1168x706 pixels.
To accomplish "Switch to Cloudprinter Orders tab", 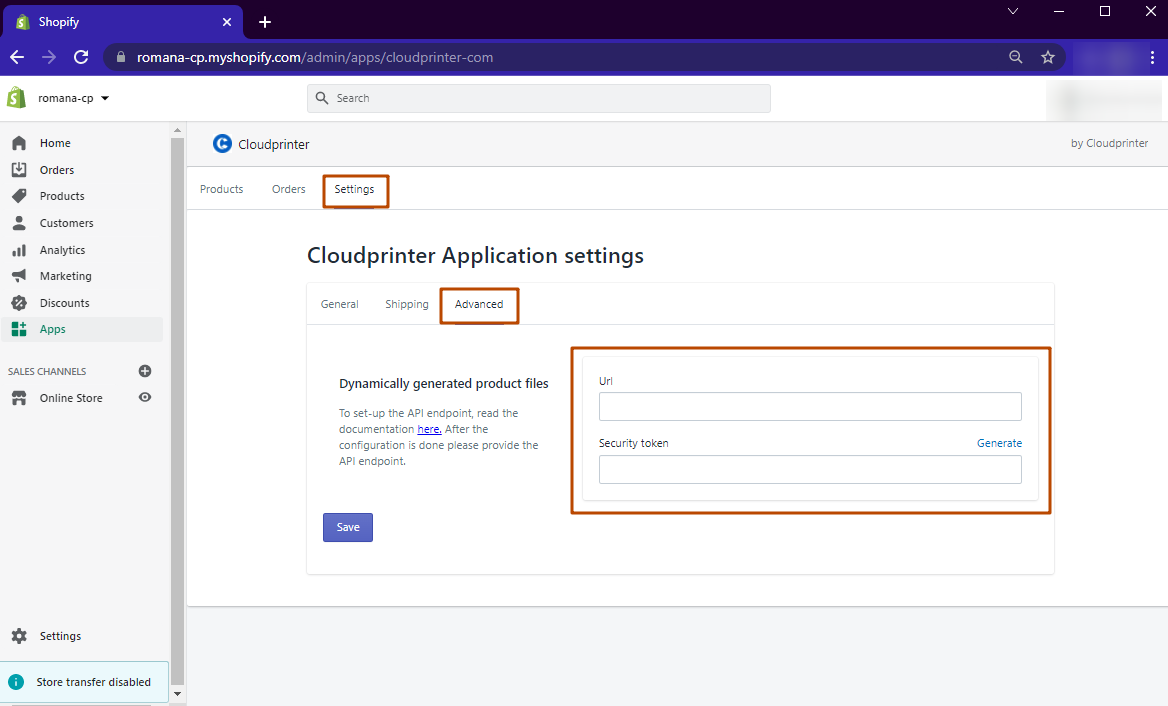I will (x=288, y=189).
